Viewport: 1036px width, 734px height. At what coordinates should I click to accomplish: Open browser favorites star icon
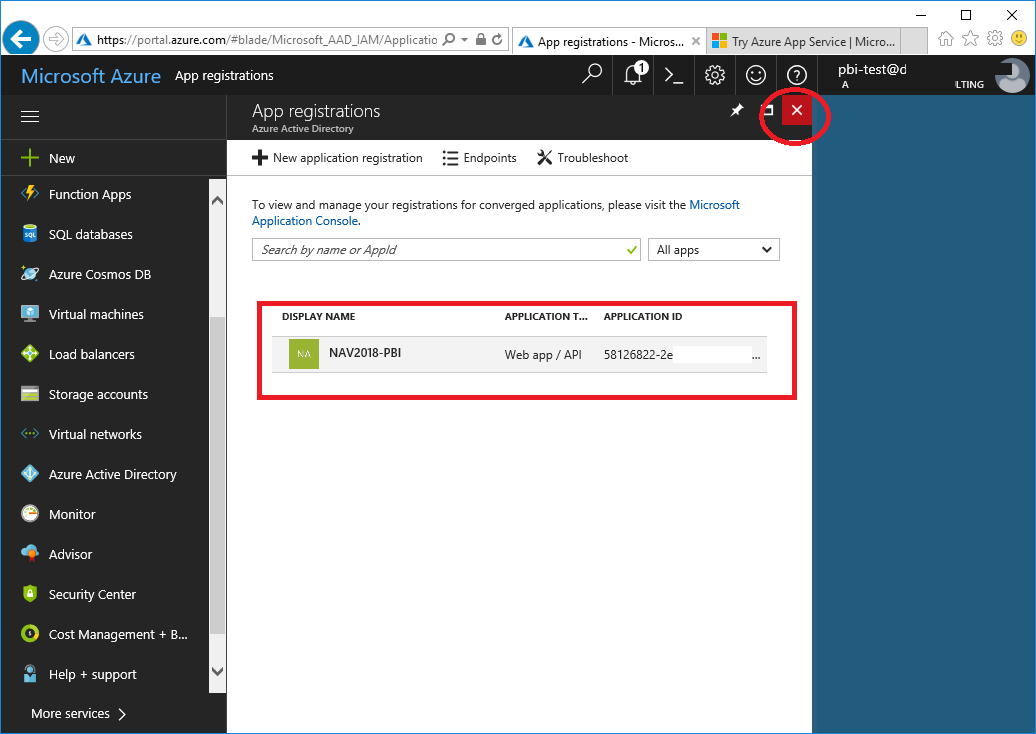970,39
